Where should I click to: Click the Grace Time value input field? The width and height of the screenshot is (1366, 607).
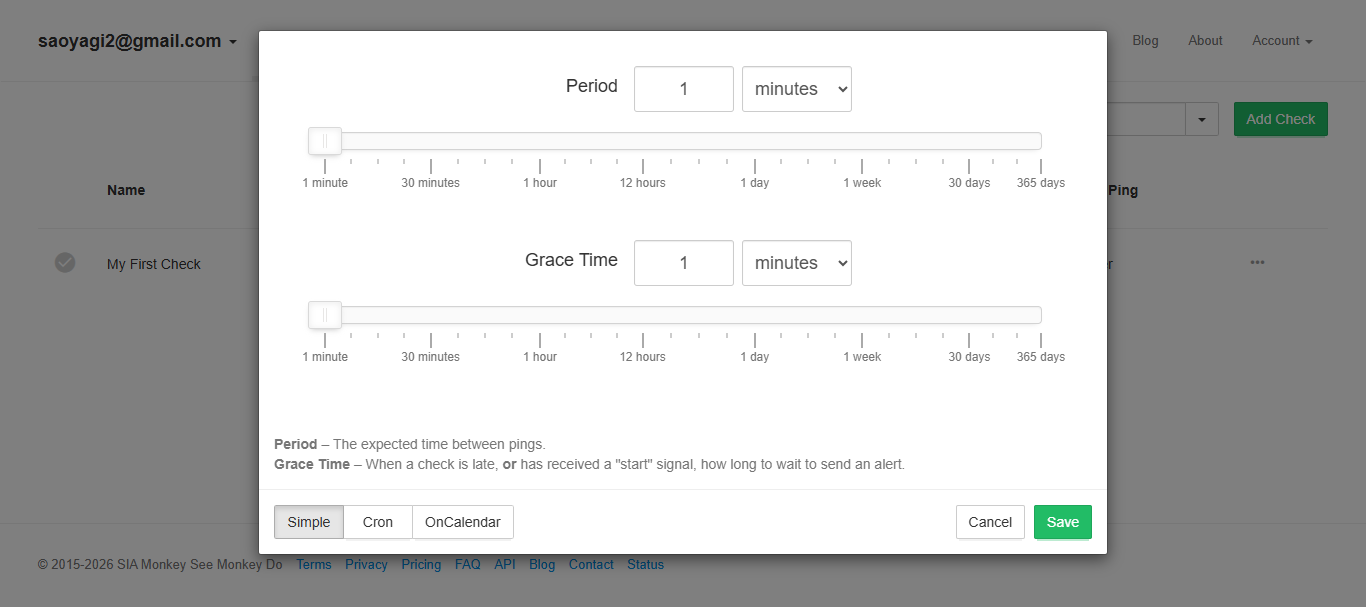[684, 263]
